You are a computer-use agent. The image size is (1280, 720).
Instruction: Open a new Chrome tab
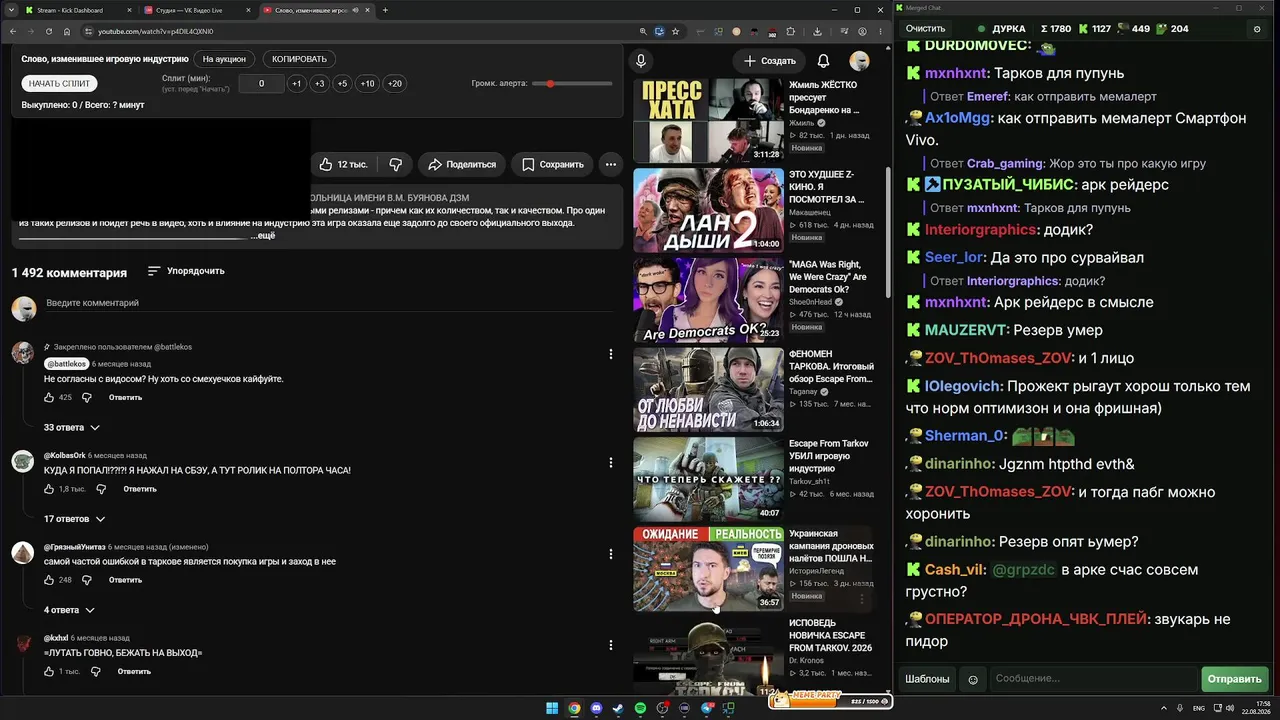click(385, 10)
